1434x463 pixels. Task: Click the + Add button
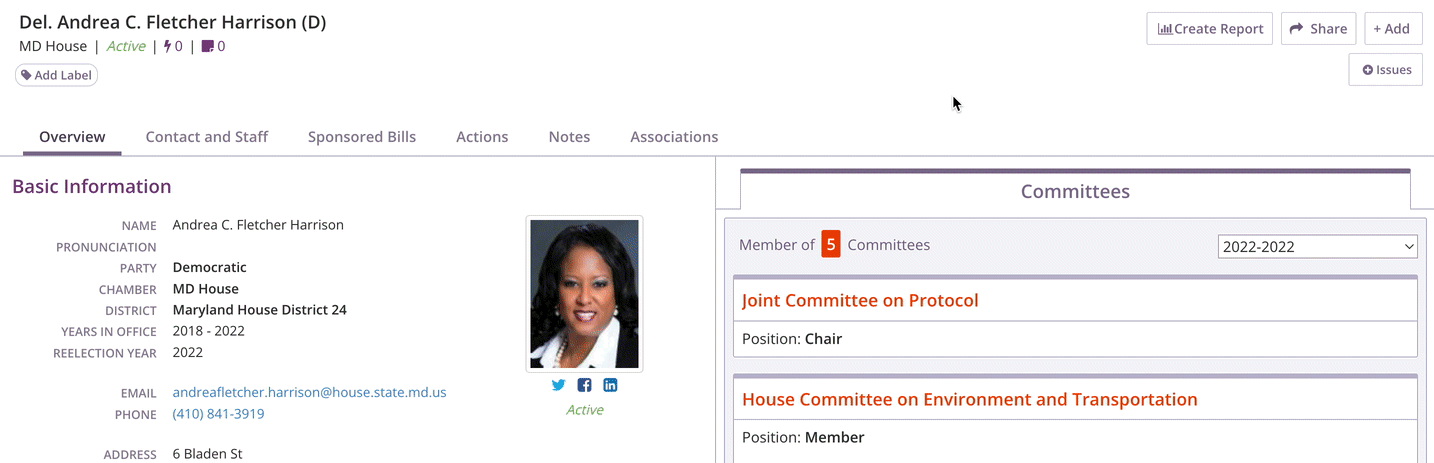click(1392, 28)
